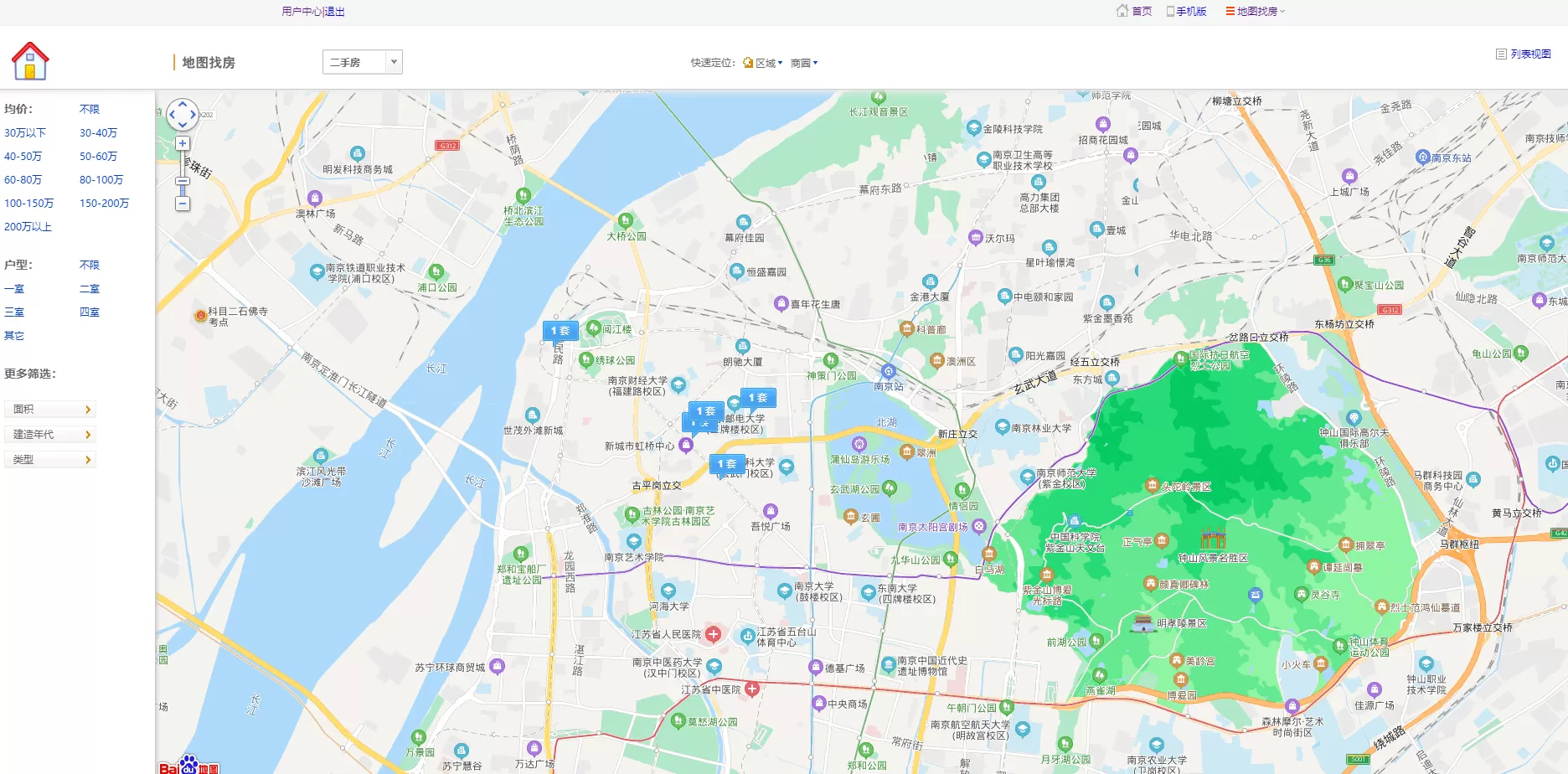The width and height of the screenshot is (1568, 774).
Task: Click the map pan direction control
Action: coord(183,115)
